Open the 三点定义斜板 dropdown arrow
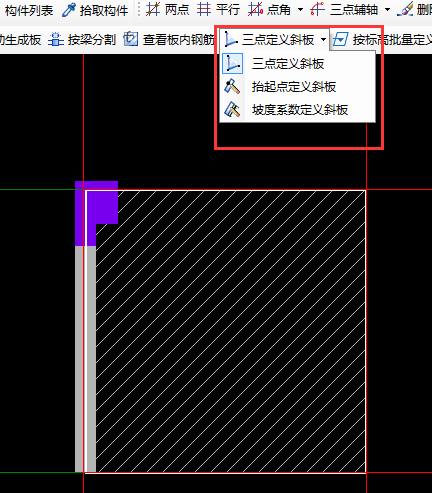This screenshot has width=432, height=493. point(323,40)
